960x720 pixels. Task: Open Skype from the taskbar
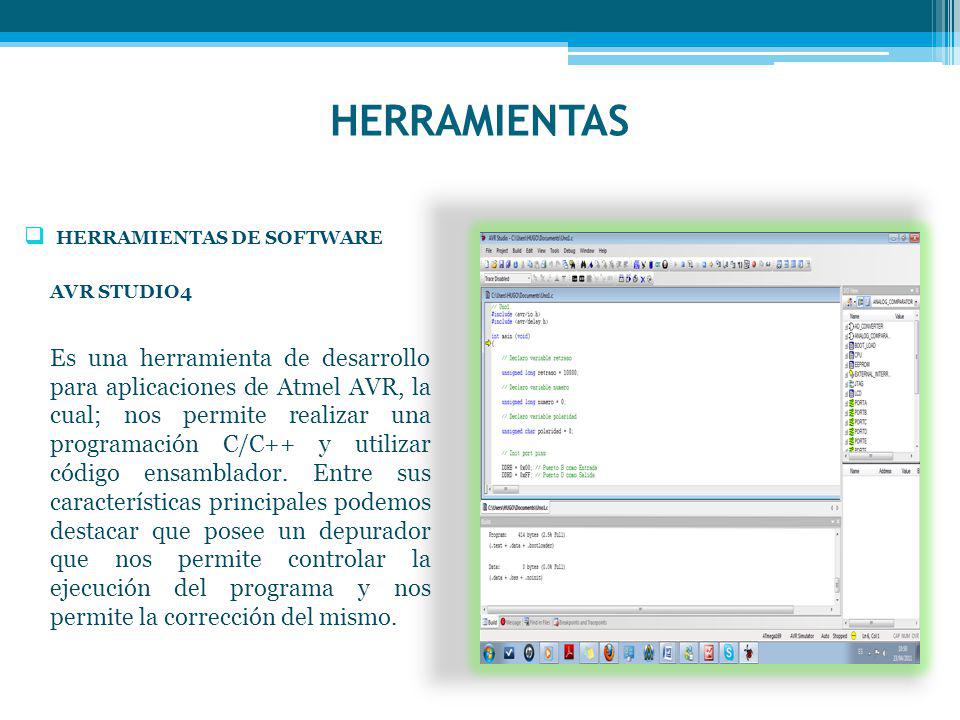729,653
